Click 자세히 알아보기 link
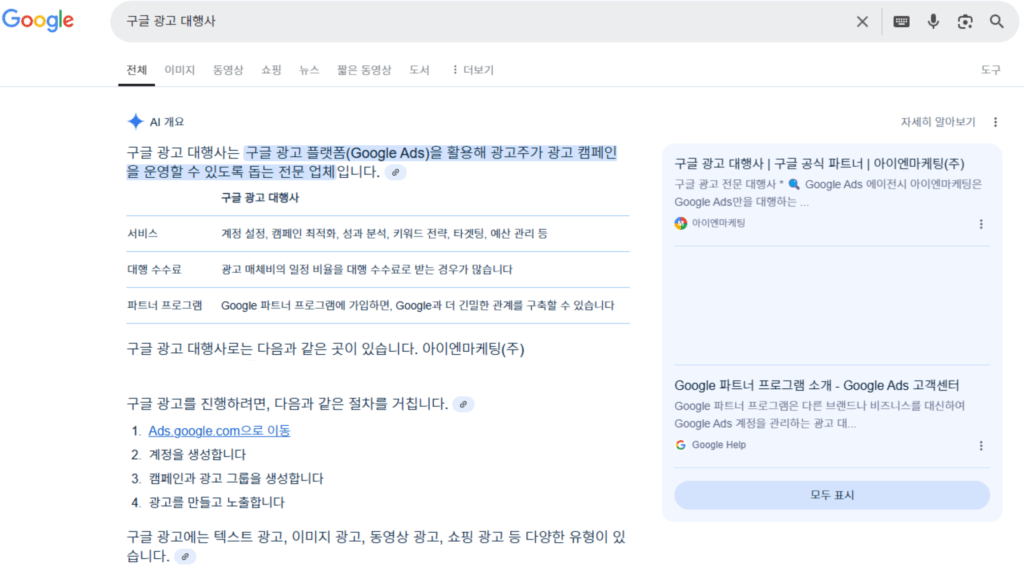 [938, 122]
